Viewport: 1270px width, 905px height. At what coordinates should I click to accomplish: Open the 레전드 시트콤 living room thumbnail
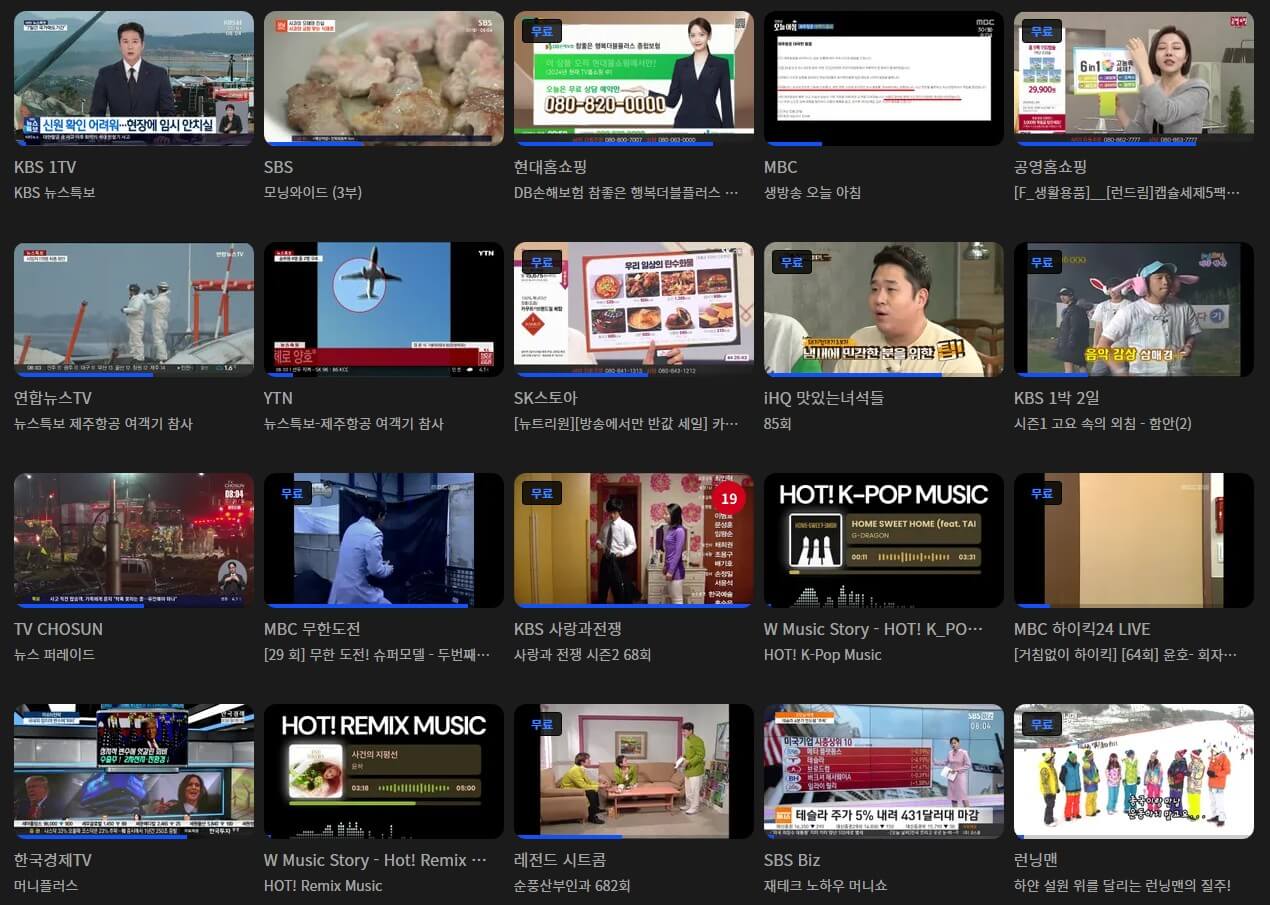[x=634, y=771]
